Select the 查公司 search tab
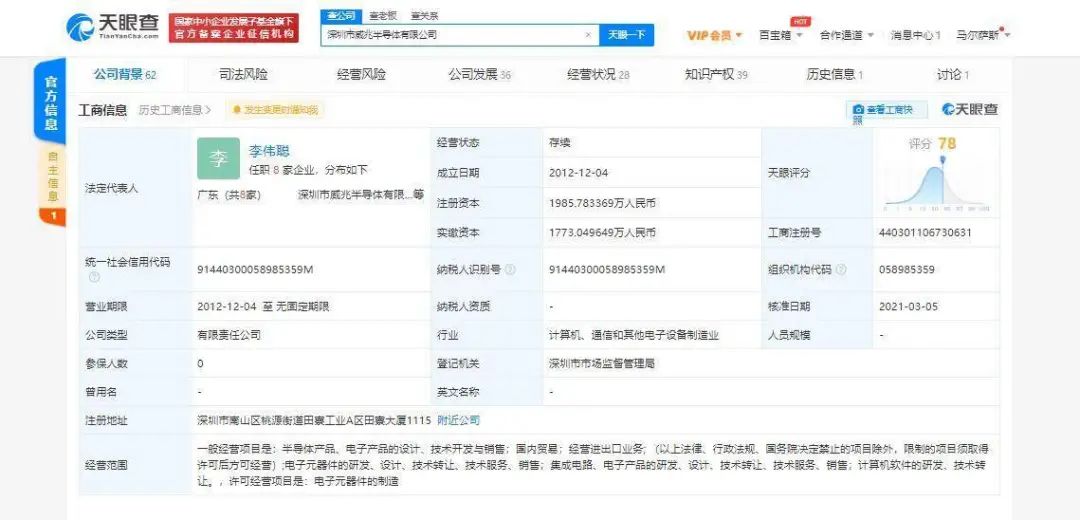 point(342,15)
